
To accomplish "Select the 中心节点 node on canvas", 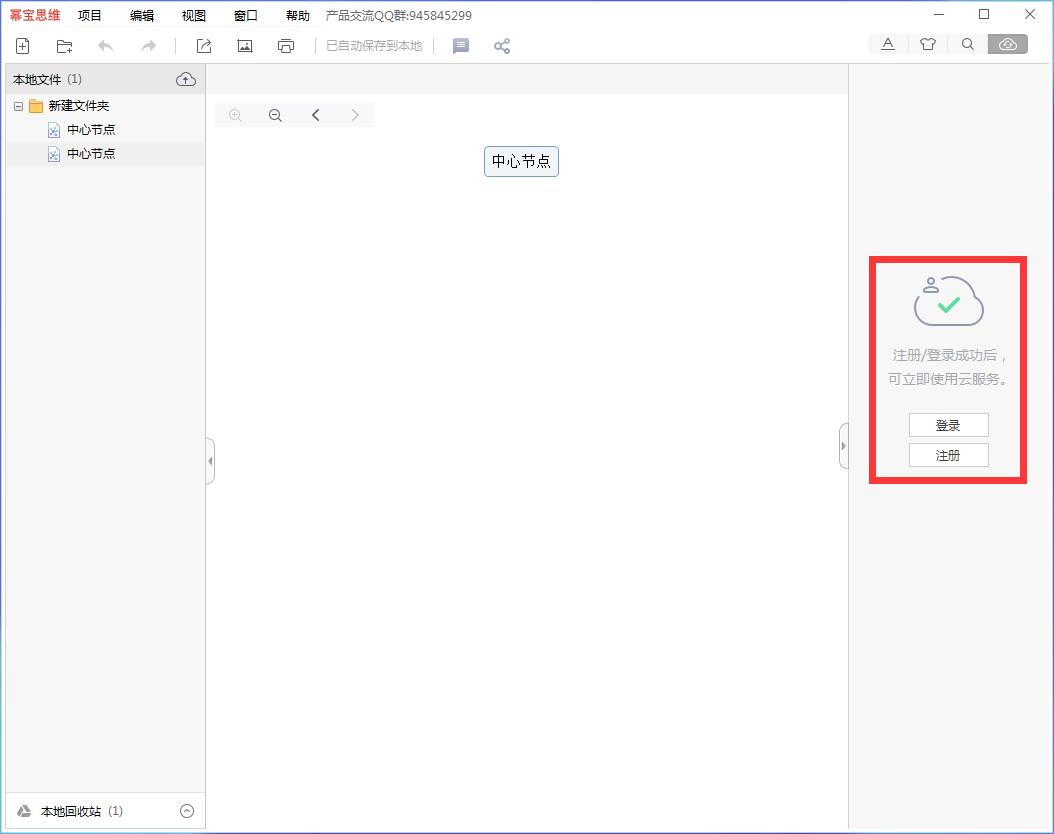I will (521, 161).
